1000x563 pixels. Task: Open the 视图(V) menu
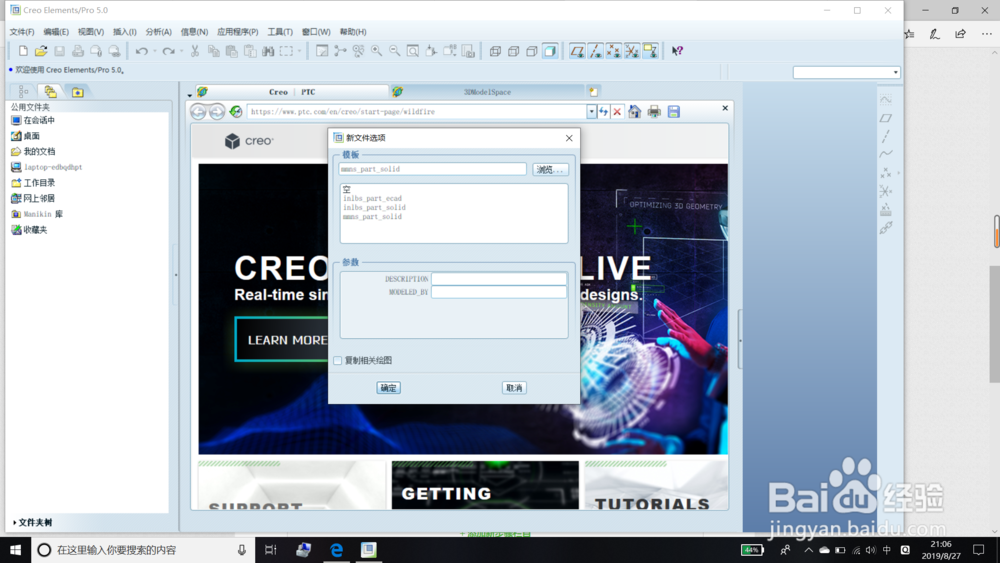(91, 32)
